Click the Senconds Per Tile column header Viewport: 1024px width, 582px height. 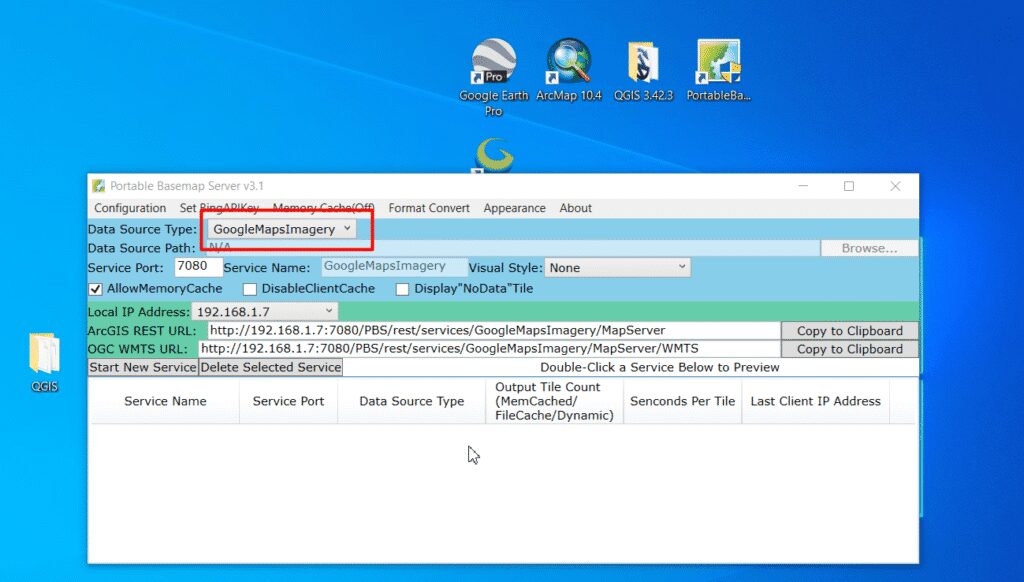tap(682, 401)
